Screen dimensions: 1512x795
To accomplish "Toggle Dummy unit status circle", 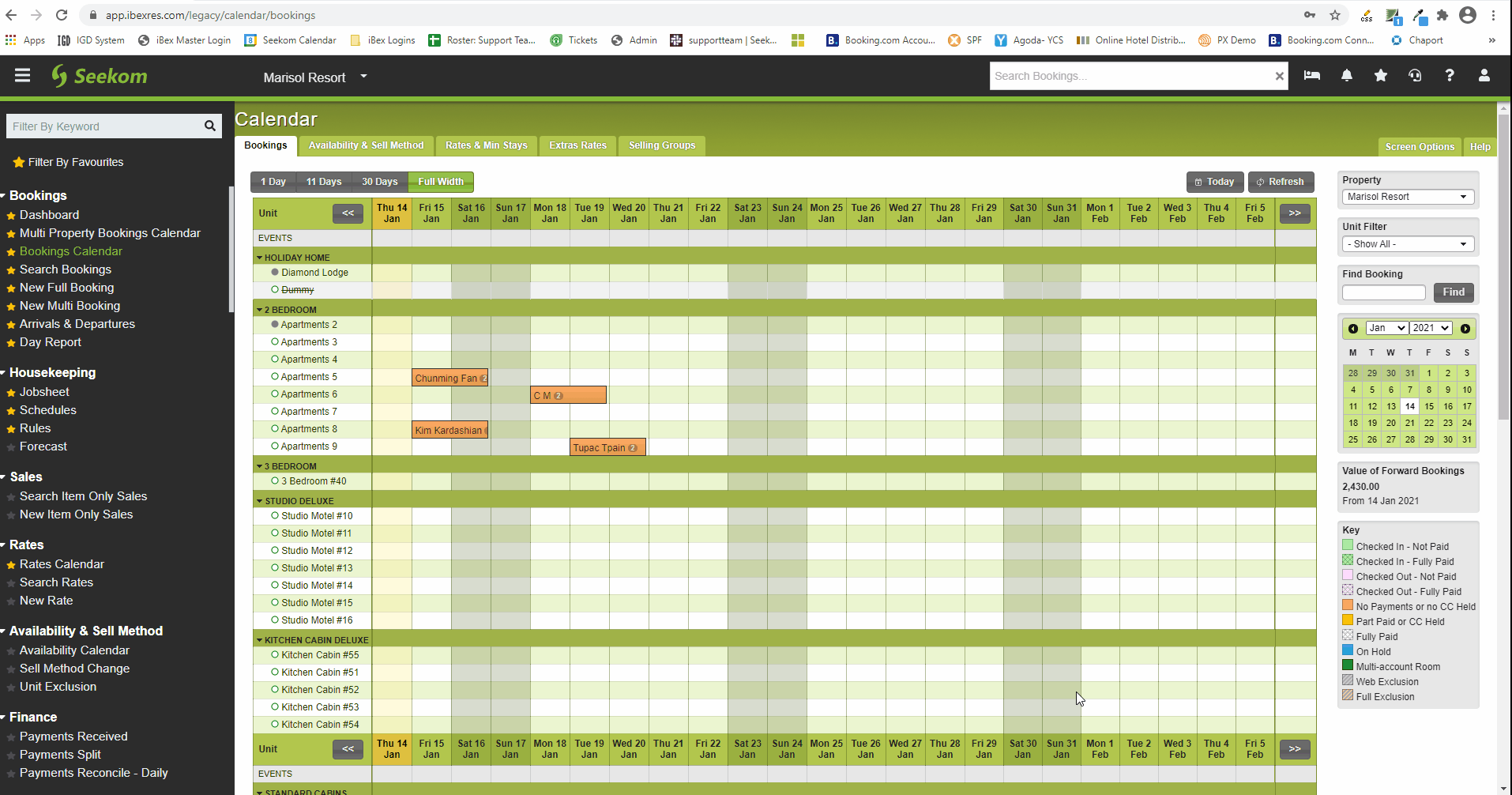I will pyautogui.click(x=275, y=289).
